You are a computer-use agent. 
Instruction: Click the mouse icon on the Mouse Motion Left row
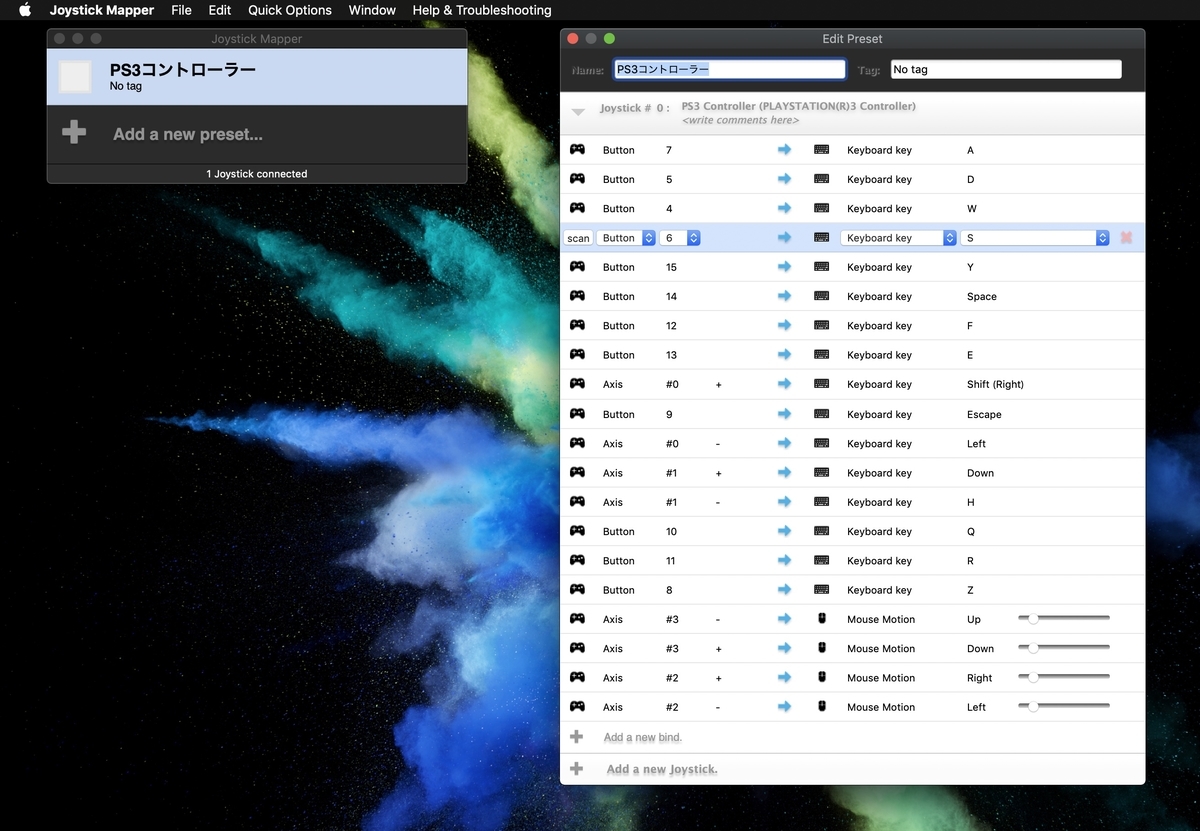(x=822, y=707)
